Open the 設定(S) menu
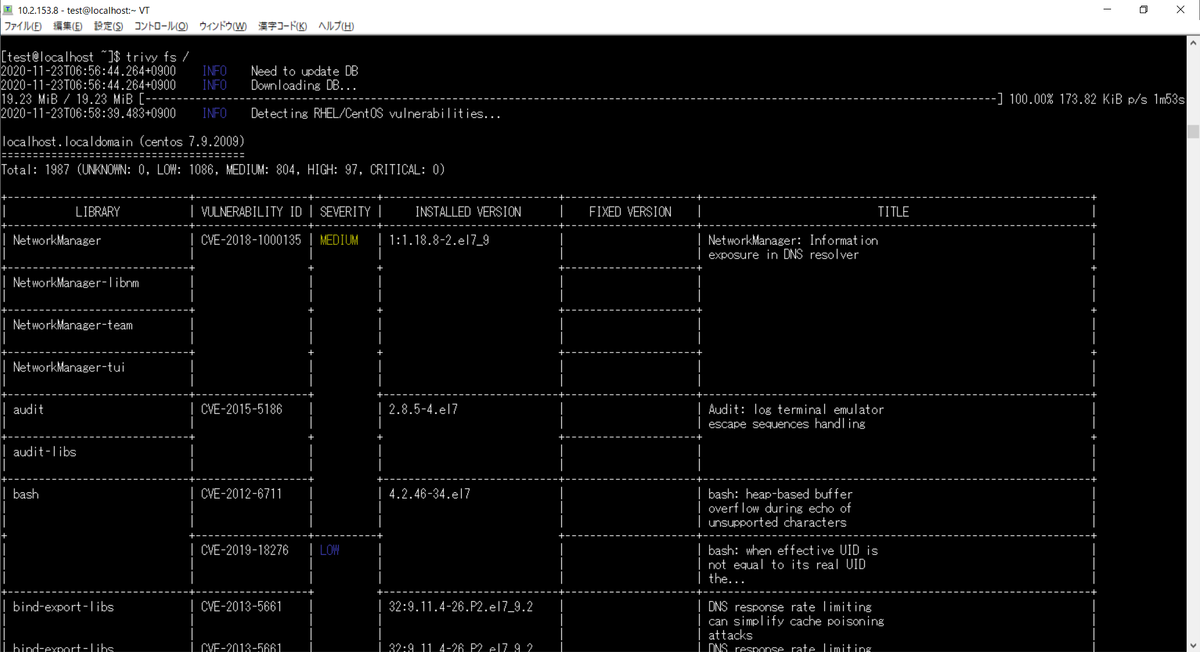 [x=109, y=26]
